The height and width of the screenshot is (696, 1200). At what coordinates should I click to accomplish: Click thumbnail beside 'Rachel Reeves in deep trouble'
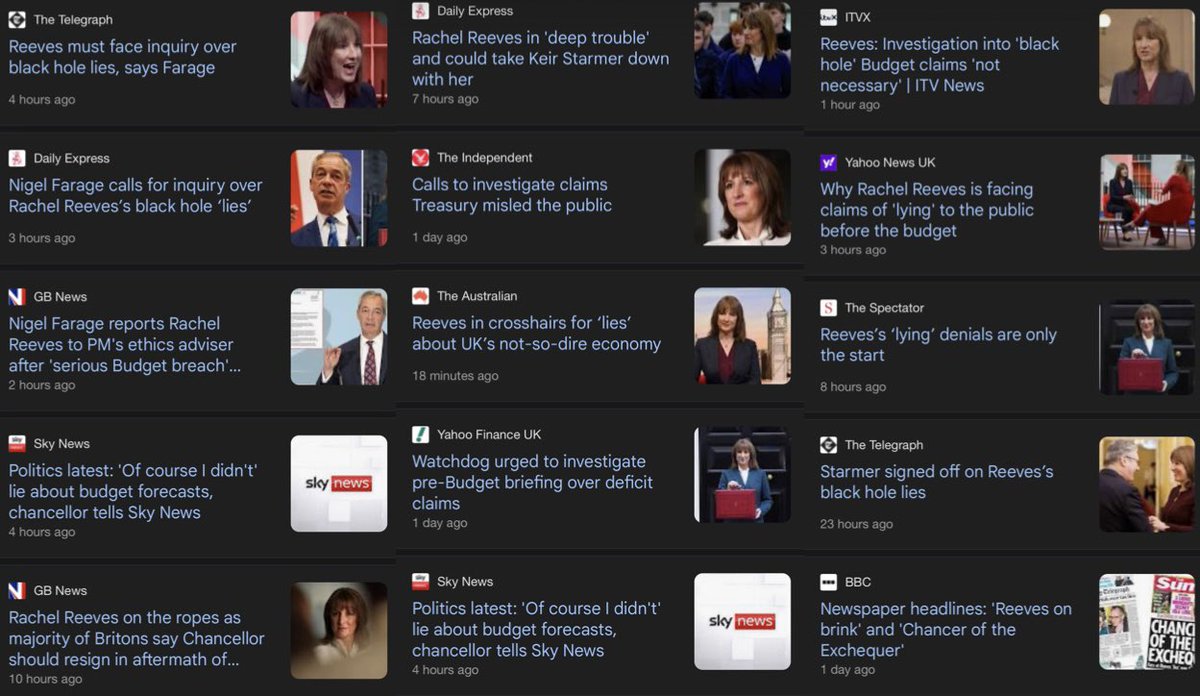(x=743, y=50)
